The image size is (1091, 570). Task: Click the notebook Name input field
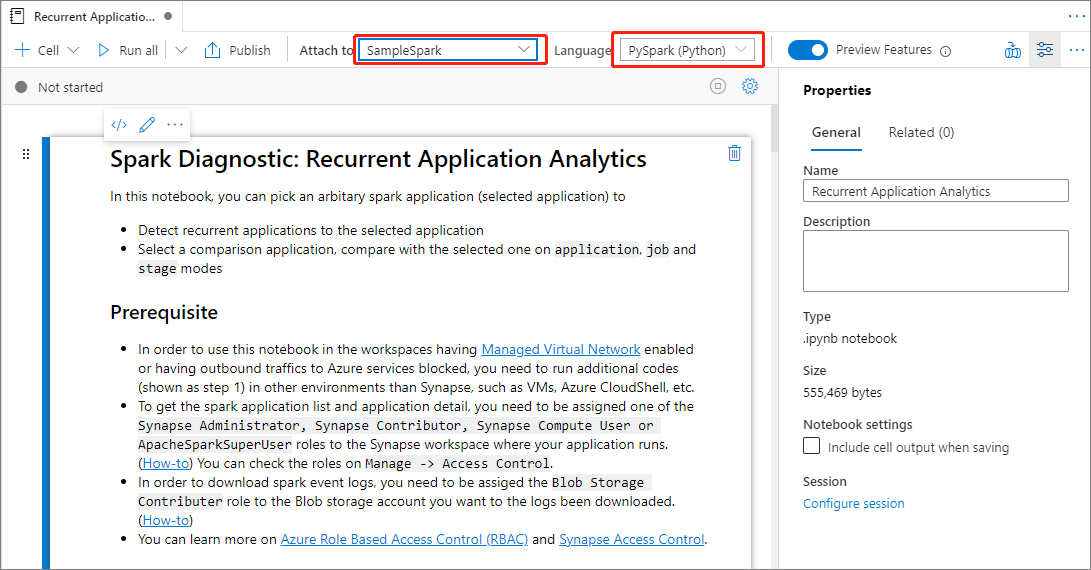(x=935, y=191)
